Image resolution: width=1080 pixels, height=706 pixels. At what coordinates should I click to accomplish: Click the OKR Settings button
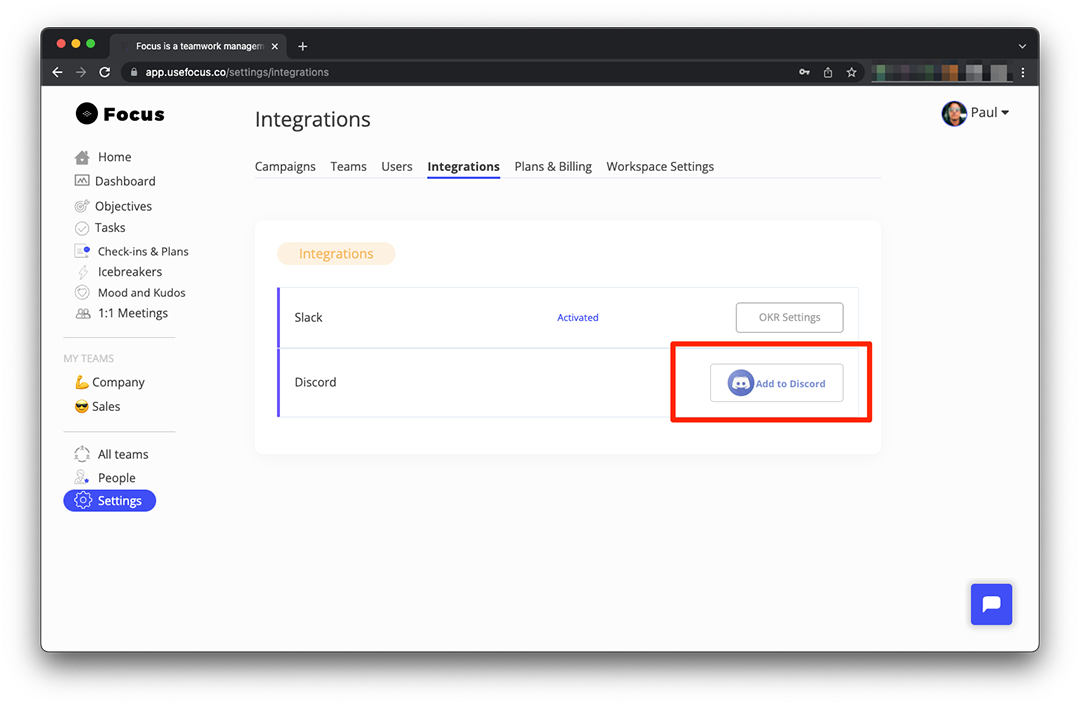(x=789, y=318)
